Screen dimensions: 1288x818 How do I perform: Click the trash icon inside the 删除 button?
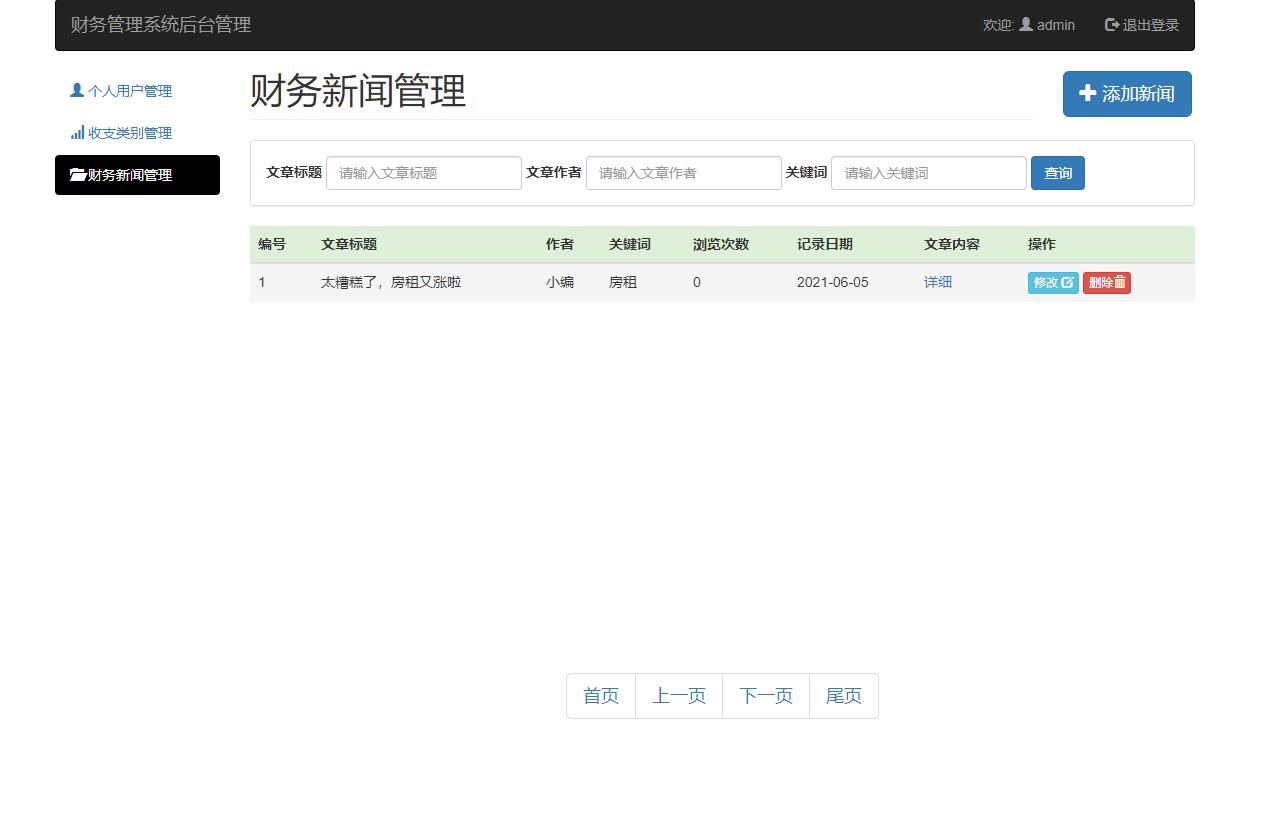point(1123,282)
